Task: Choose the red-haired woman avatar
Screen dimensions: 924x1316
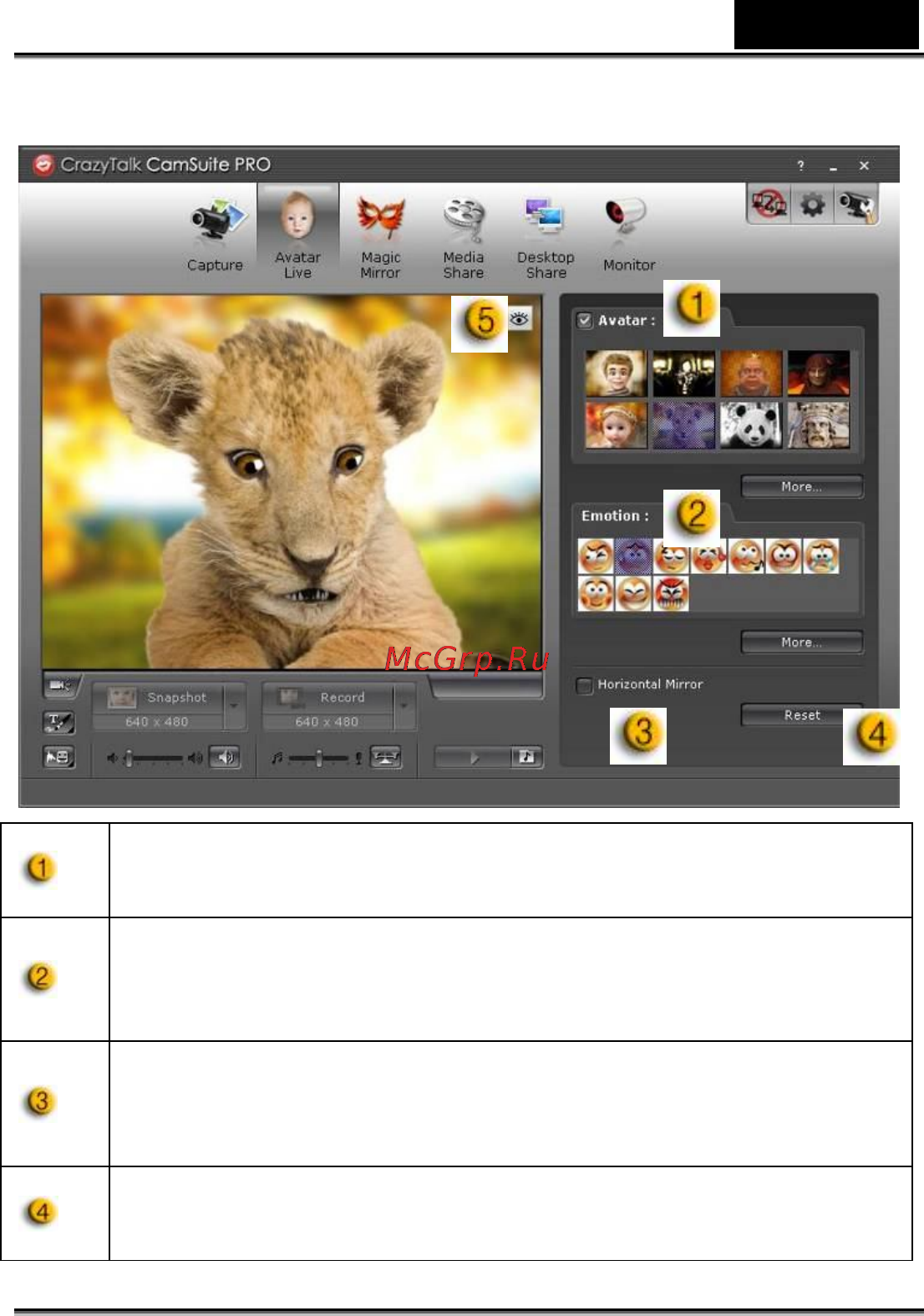Action: tap(819, 373)
